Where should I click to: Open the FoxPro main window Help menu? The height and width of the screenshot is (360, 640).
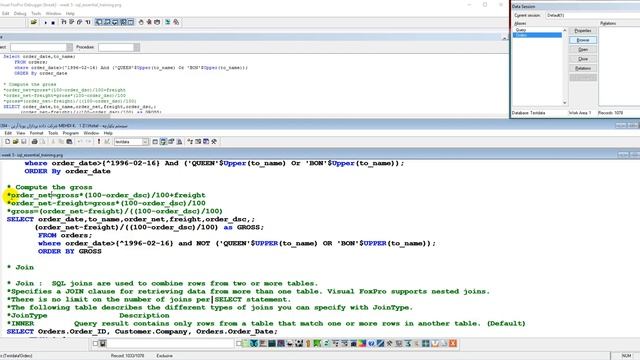[x=108, y=133]
